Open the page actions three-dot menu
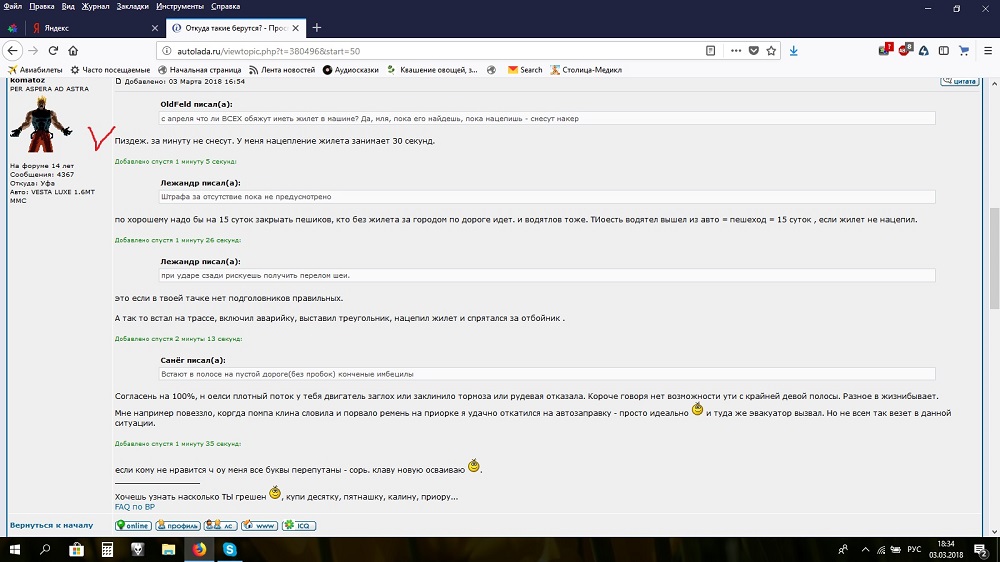 tap(736, 50)
